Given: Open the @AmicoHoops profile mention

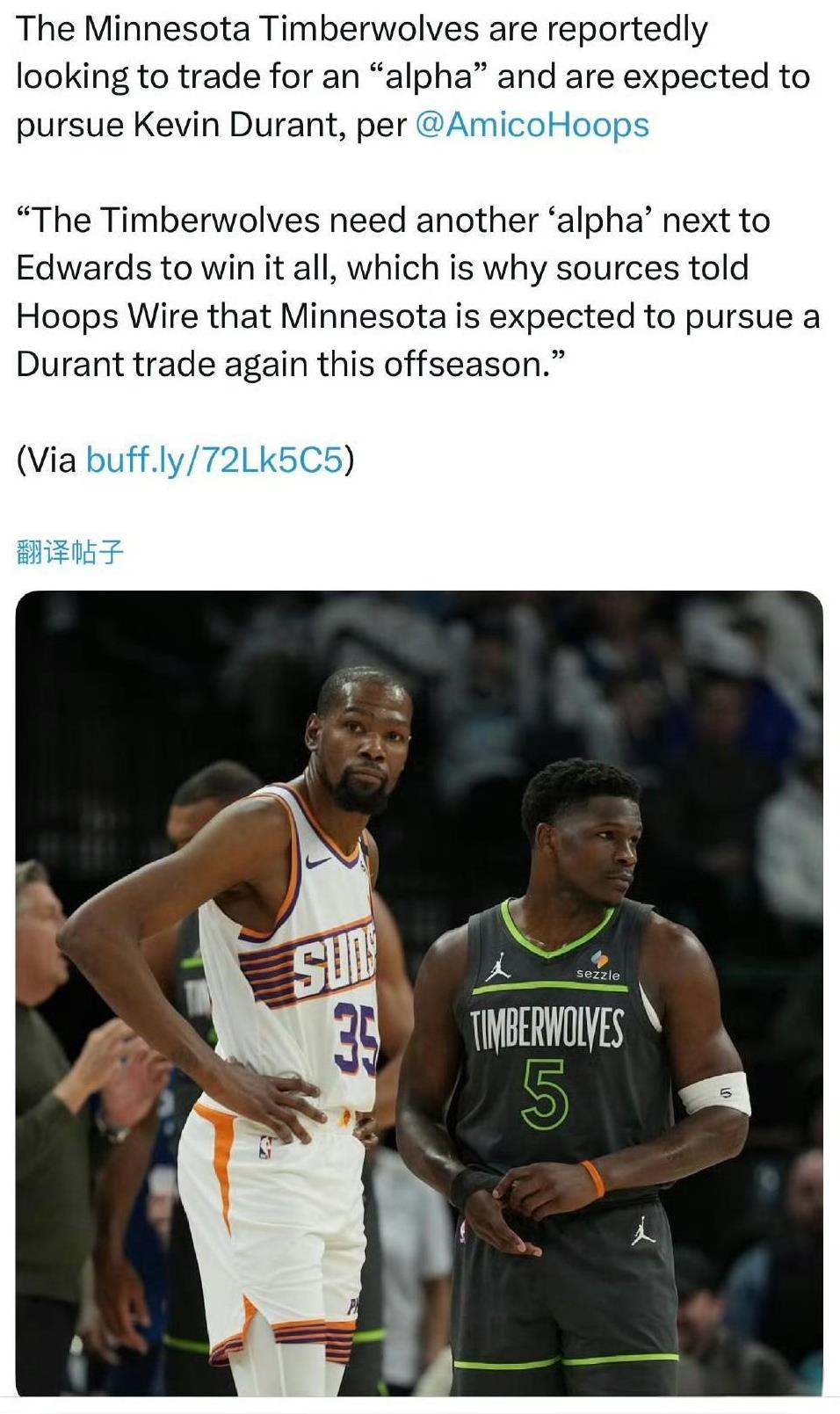Looking at the screenshot, I should [x=531, y=125].
